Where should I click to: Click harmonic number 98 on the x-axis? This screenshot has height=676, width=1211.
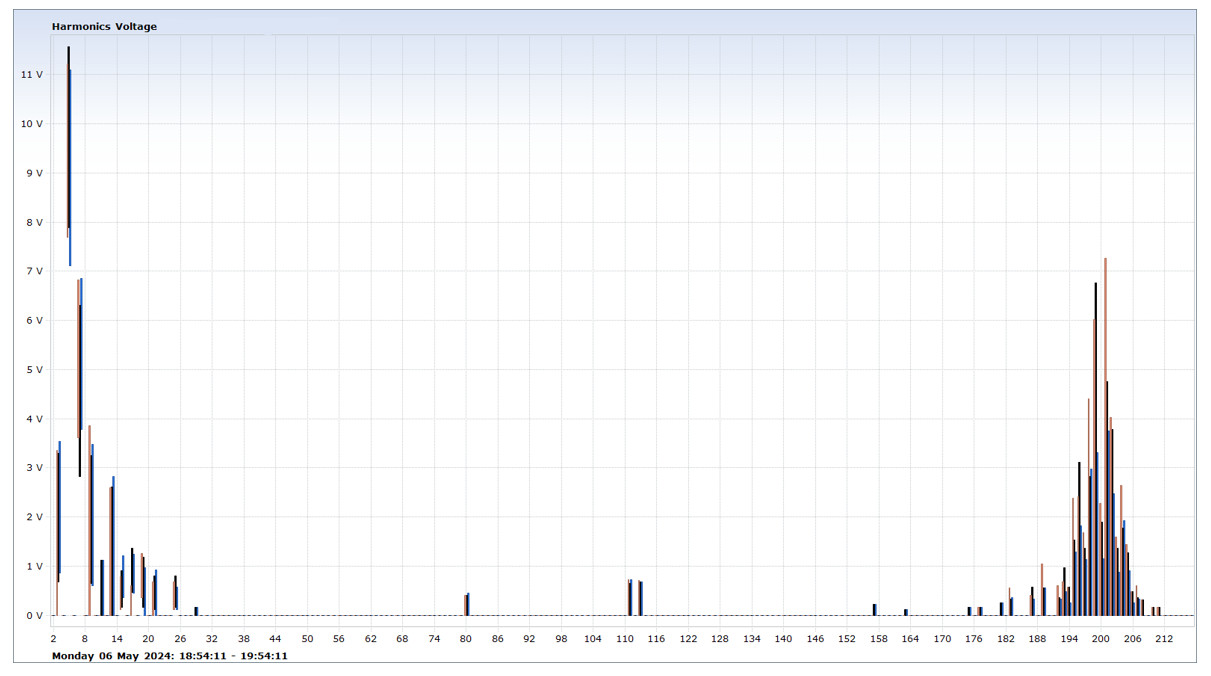tap(561, 638)
